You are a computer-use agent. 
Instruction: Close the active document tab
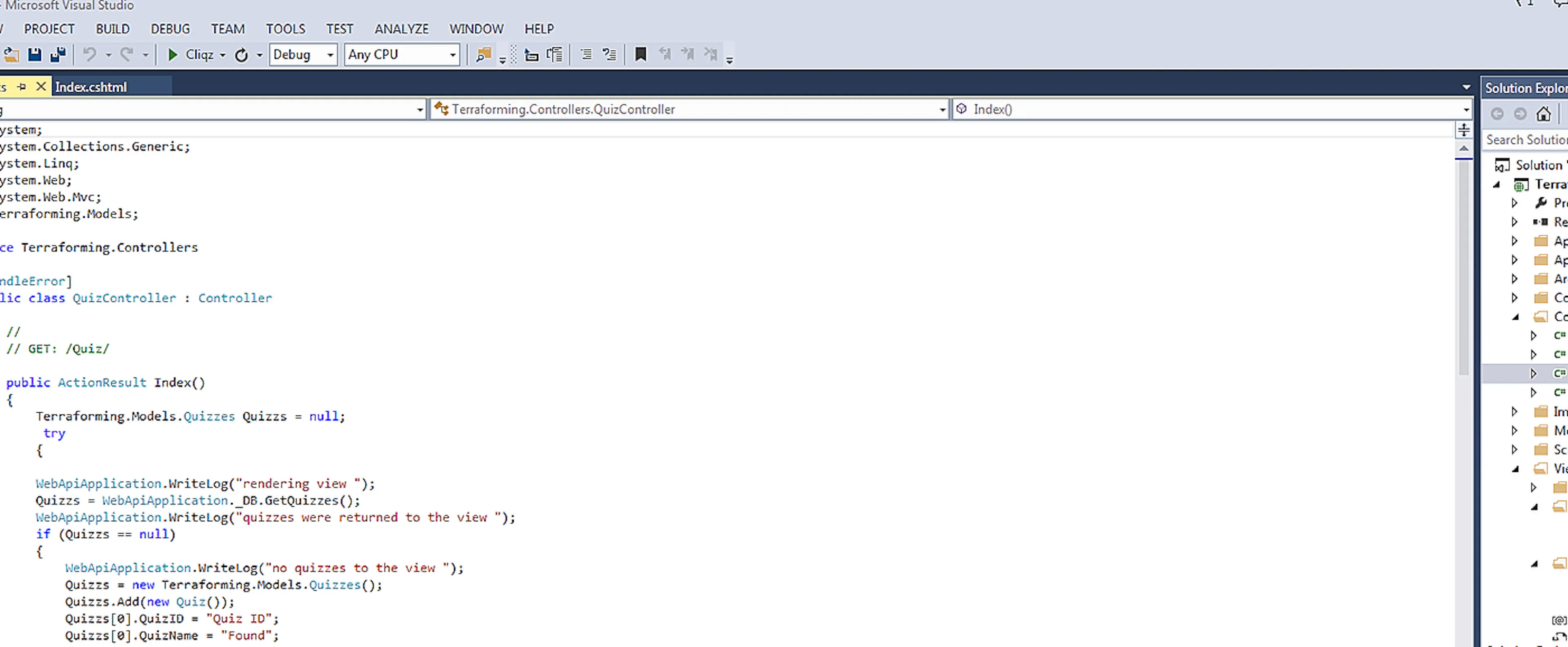coord(41,87)
